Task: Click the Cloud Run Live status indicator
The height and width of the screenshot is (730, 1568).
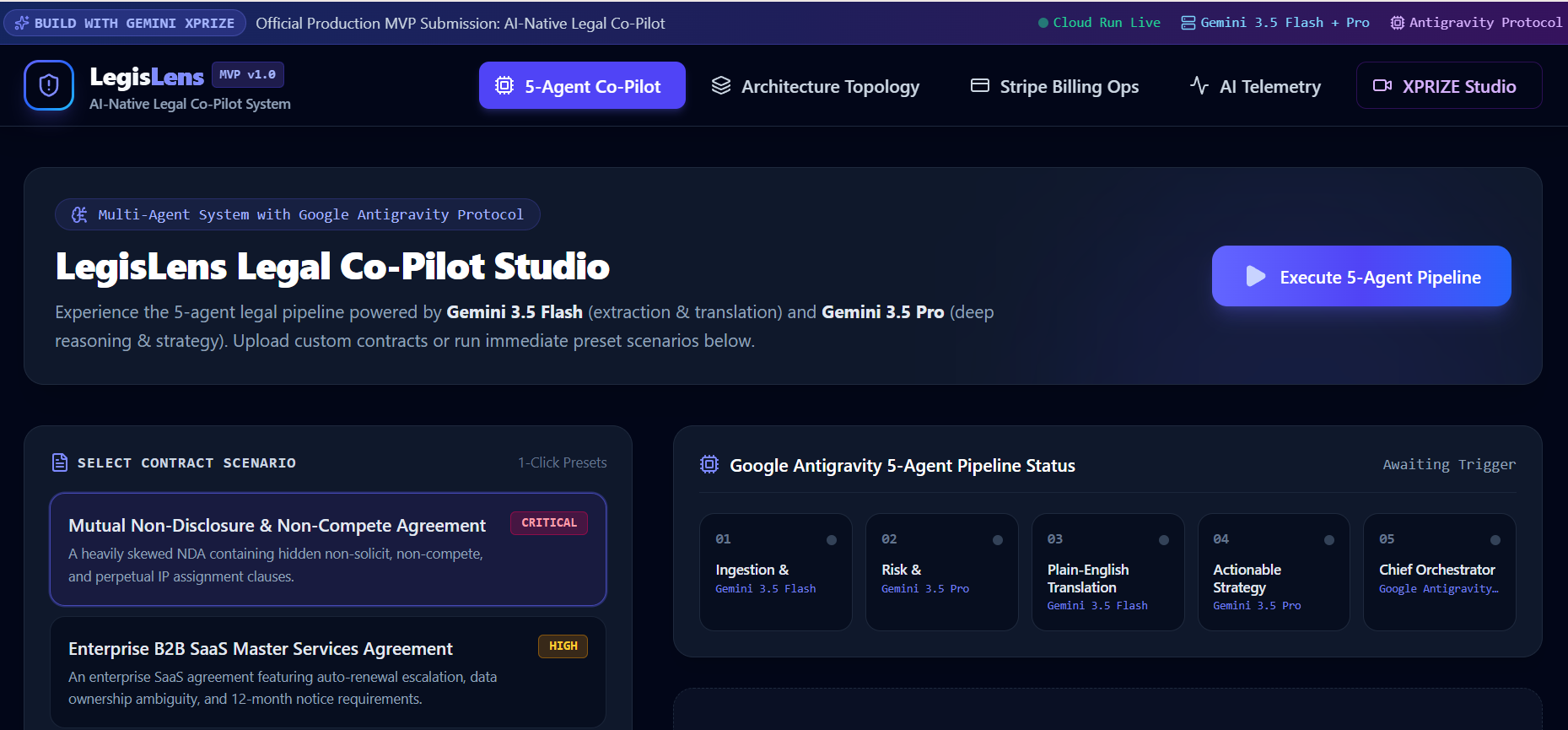Action: coord(1099,23)
